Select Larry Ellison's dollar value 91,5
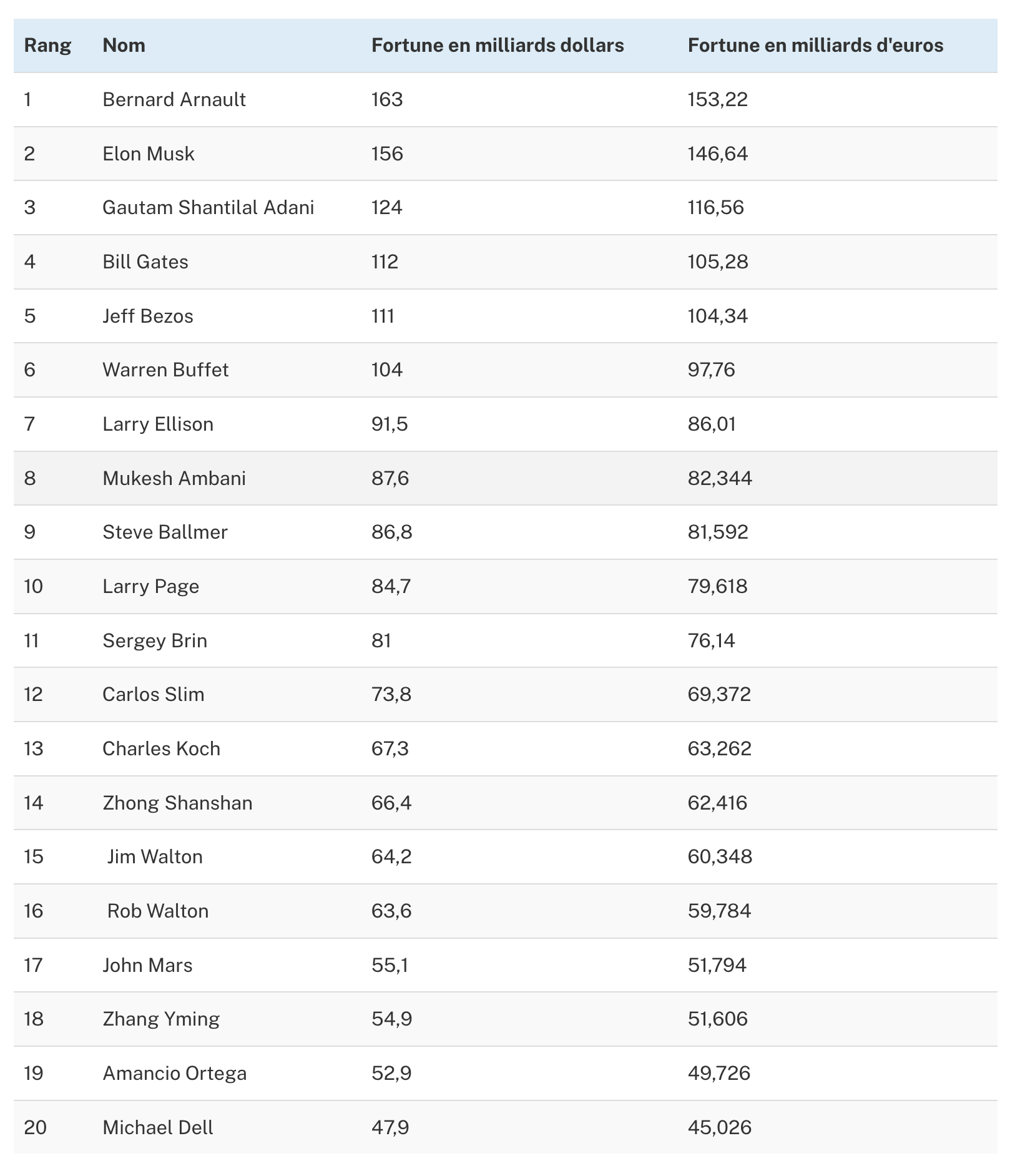This screenshot has height=1176, width=1025. 390,424
